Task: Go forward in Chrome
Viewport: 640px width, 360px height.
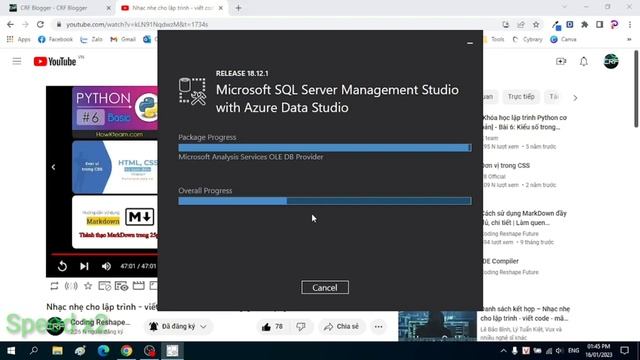Action: [x=25, y=24]
